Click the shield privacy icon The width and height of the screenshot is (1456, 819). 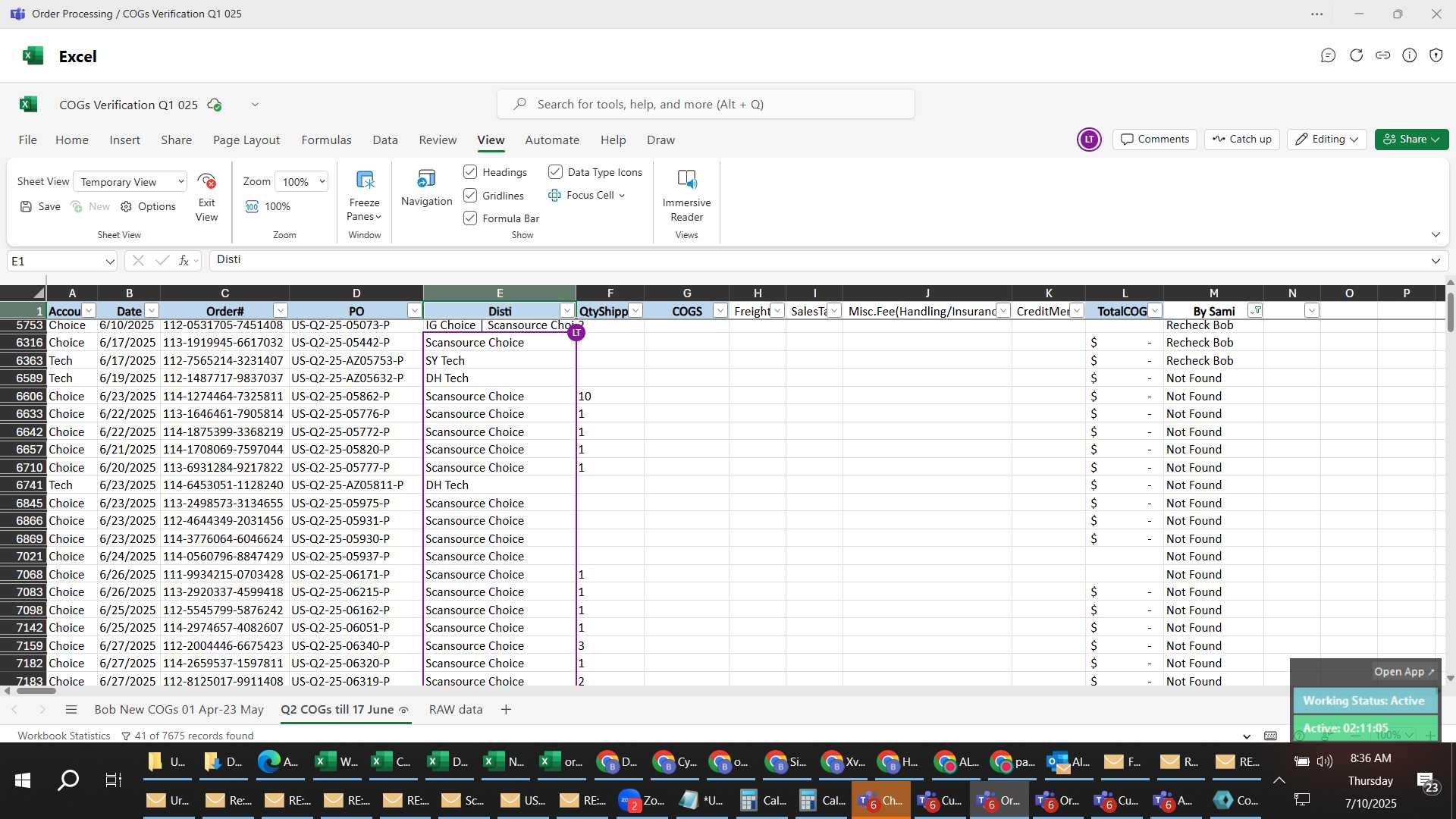pyautogui.click(x=1436, y=55)
